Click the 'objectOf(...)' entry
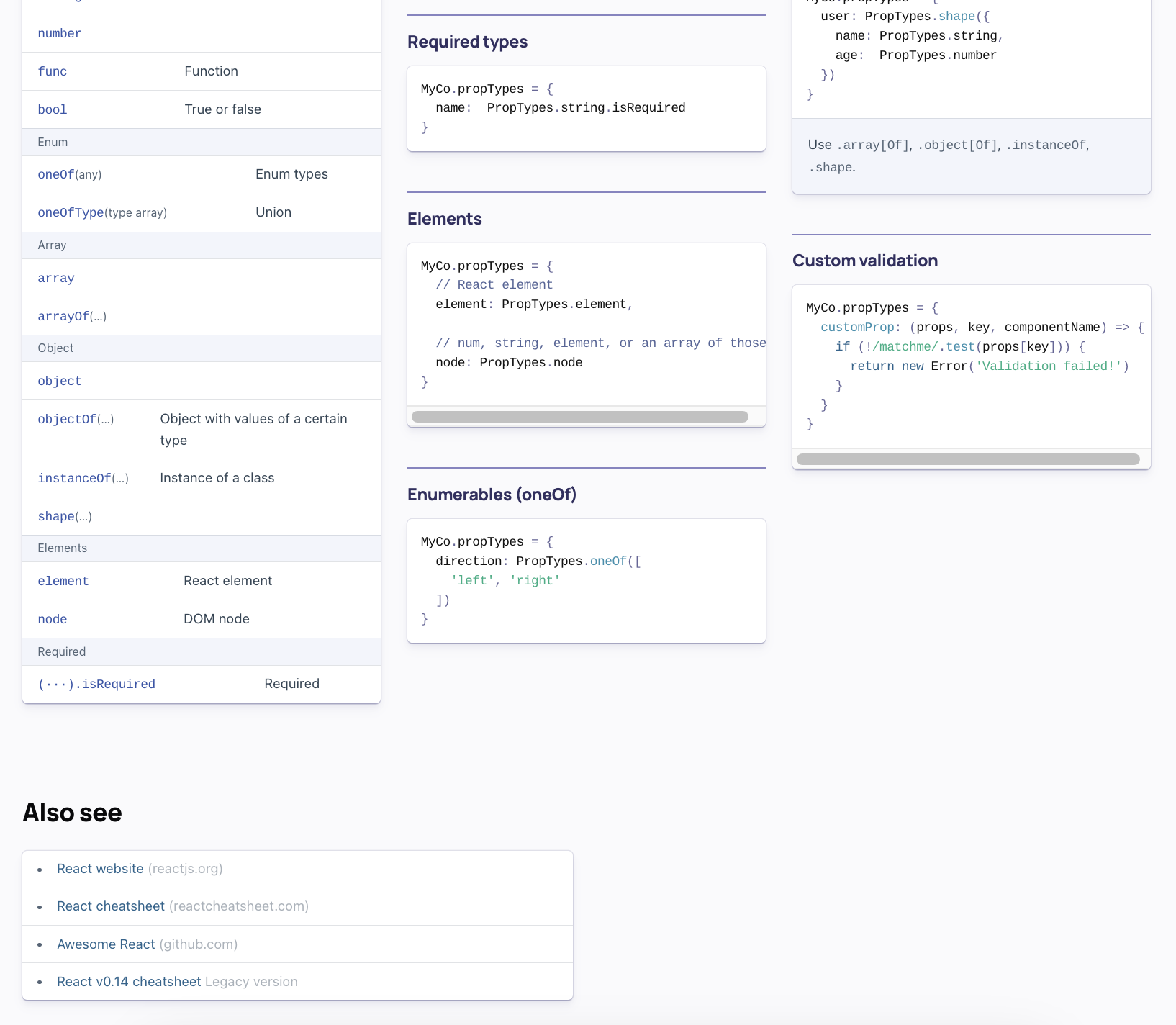This screenshot has height=1025, width=1176. (76, 420)
